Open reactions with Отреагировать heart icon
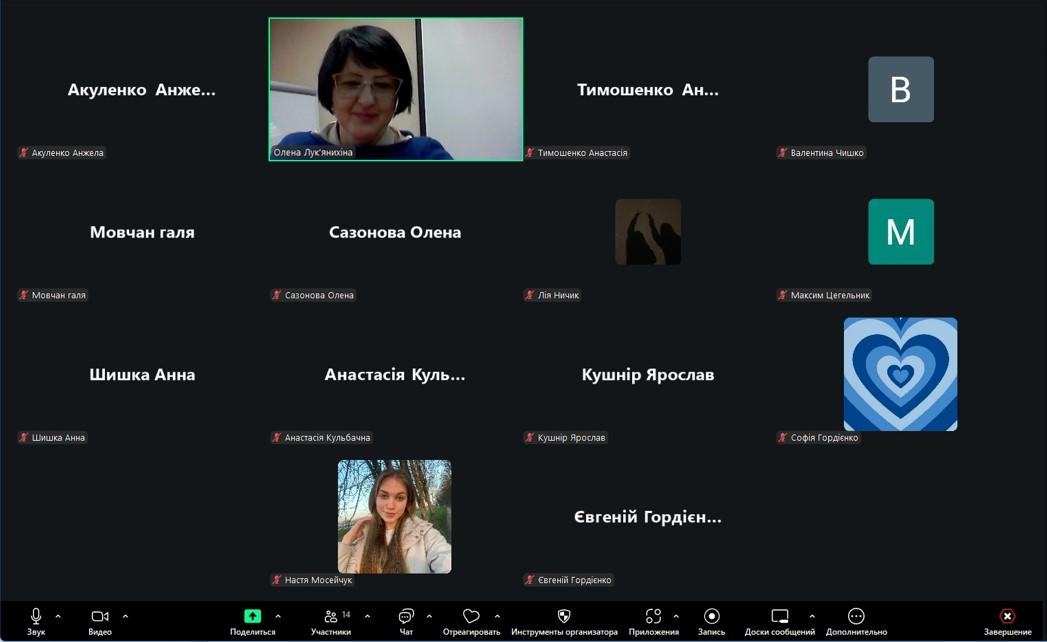 471,616
